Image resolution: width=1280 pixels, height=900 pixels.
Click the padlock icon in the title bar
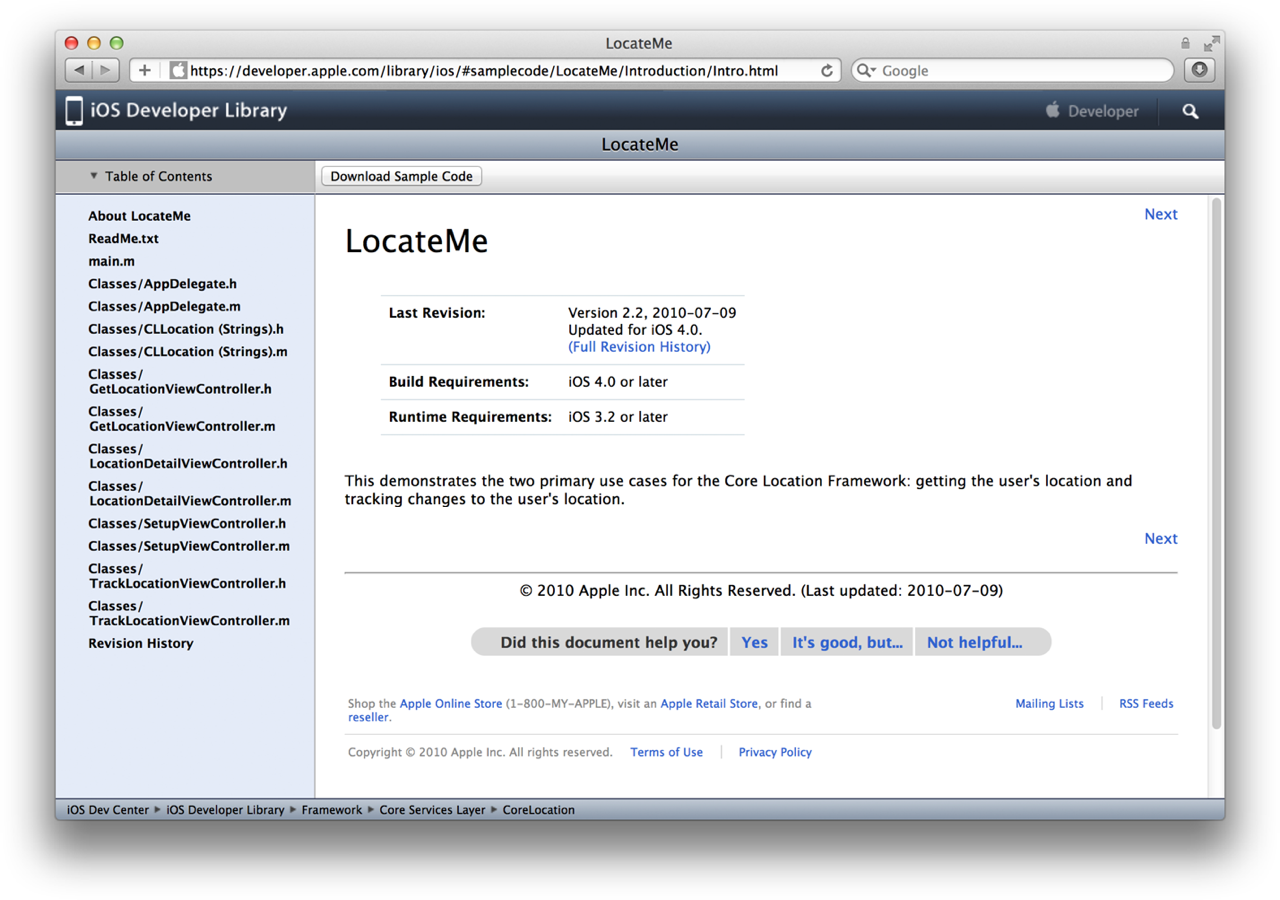point(1185,43)
